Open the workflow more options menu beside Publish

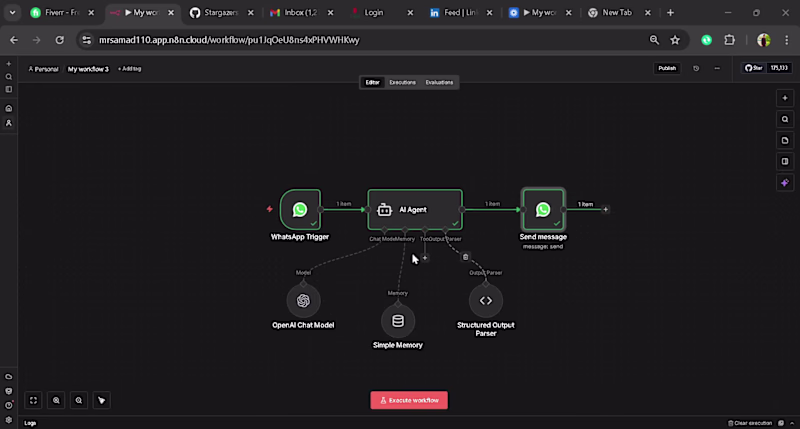(717, 68)
